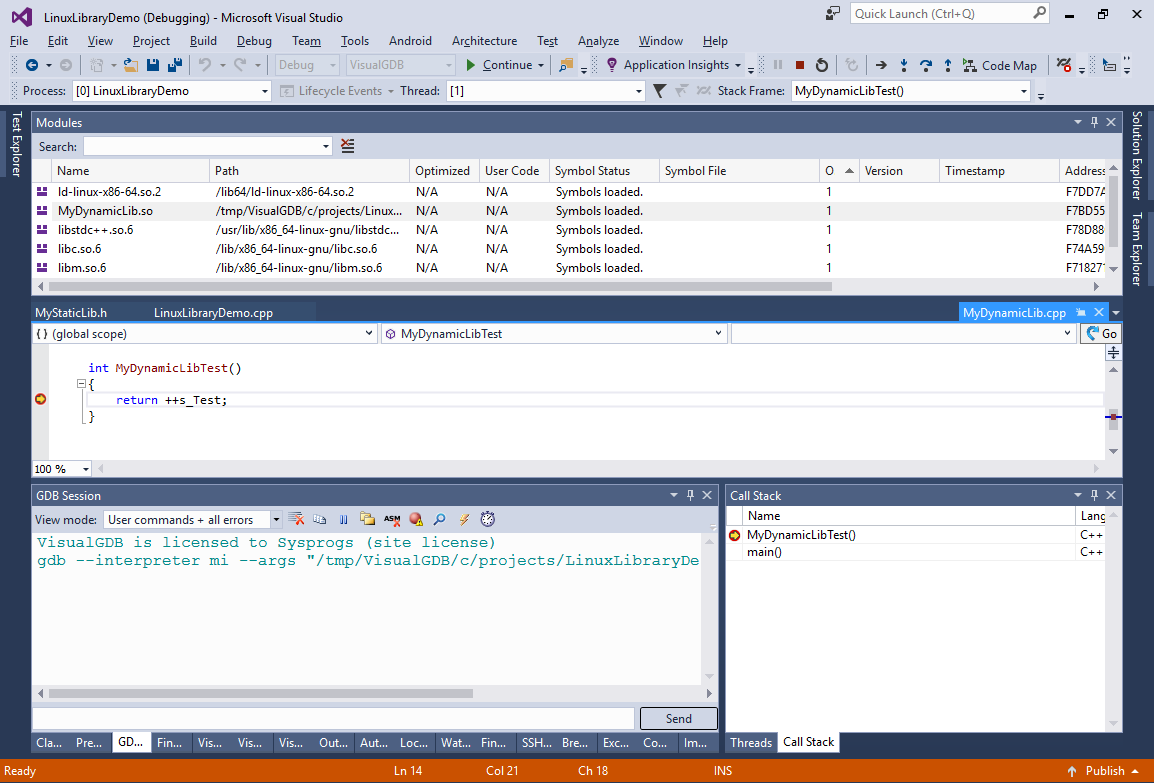Open the Architecture menu

click(x=484, y=41)
